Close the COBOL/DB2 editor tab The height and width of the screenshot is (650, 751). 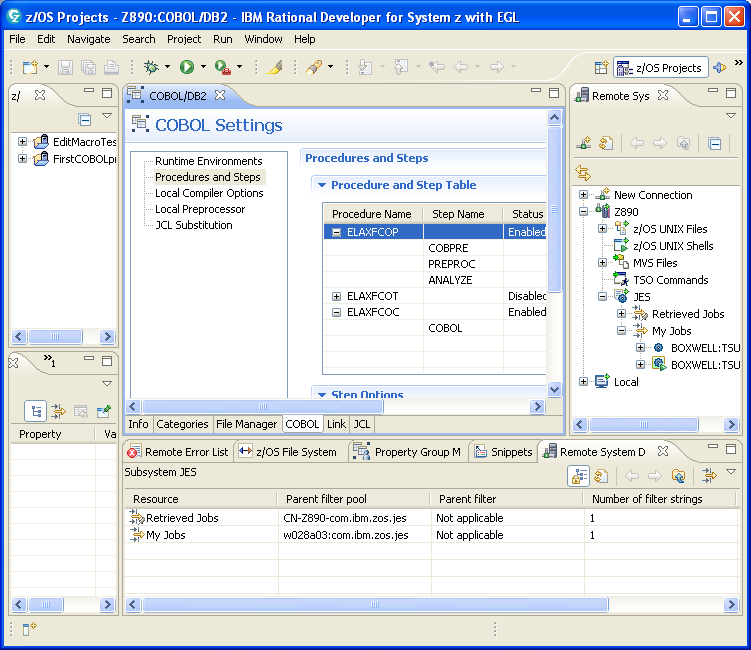220,95
